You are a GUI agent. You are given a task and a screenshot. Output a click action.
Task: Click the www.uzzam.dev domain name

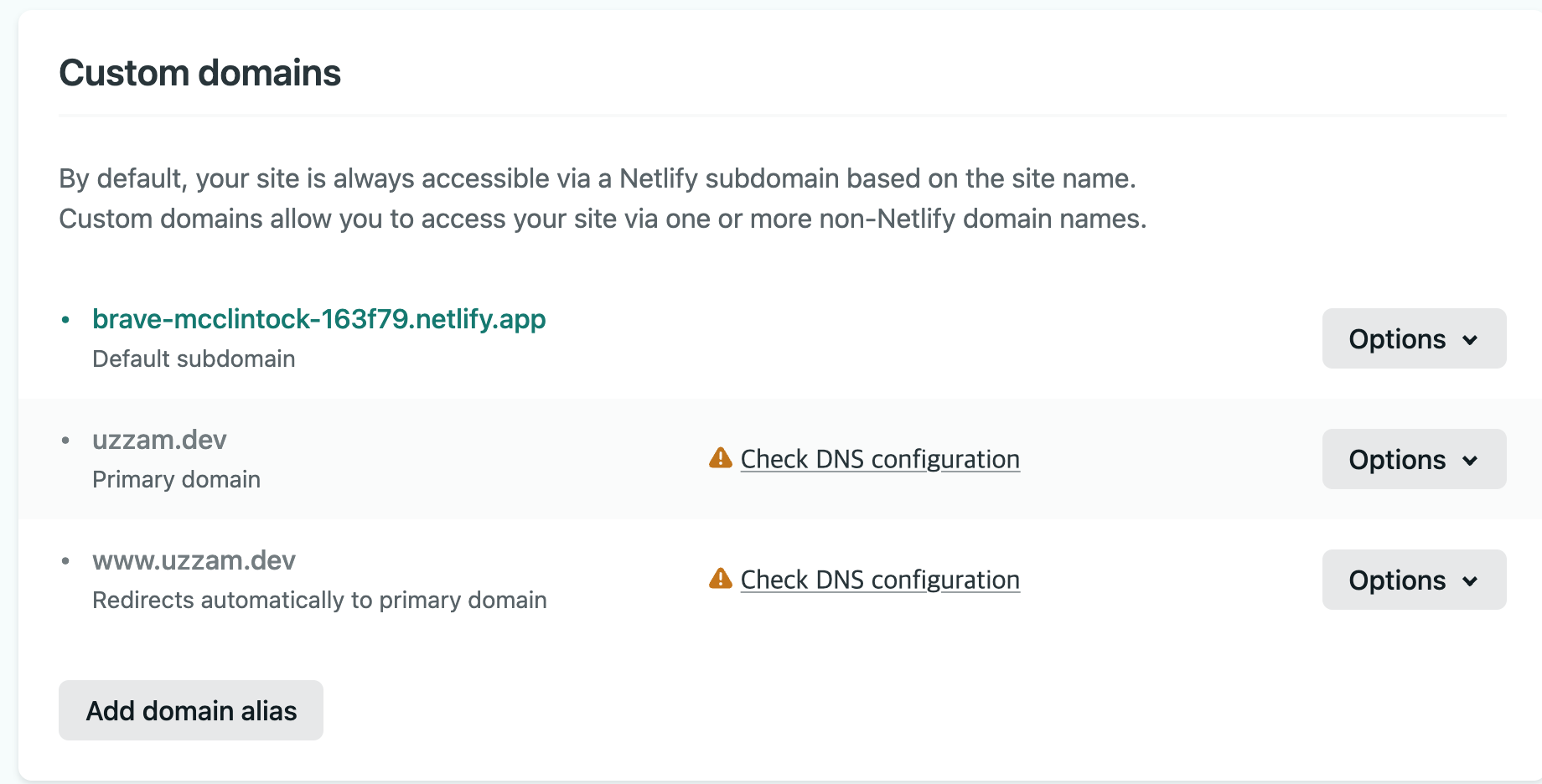(x=194, y=560)
